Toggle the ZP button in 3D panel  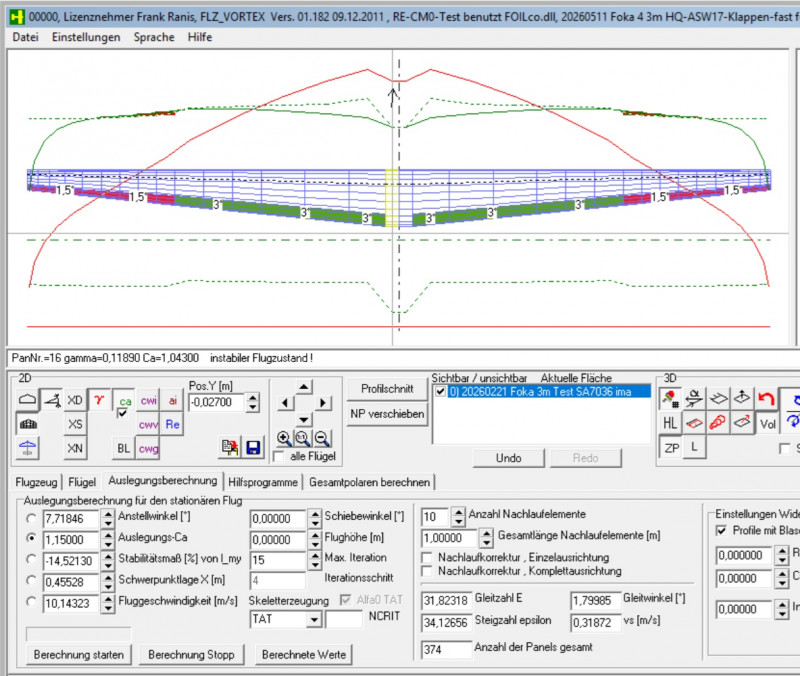pyautogui.click(x=670, y=447)
